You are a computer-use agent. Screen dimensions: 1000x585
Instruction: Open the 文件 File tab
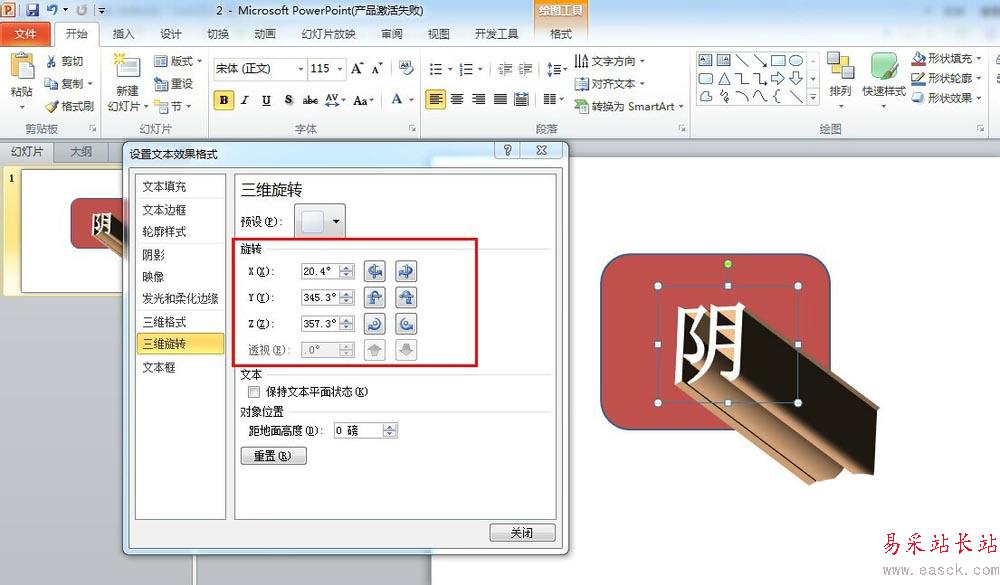[x=25, y=34]
